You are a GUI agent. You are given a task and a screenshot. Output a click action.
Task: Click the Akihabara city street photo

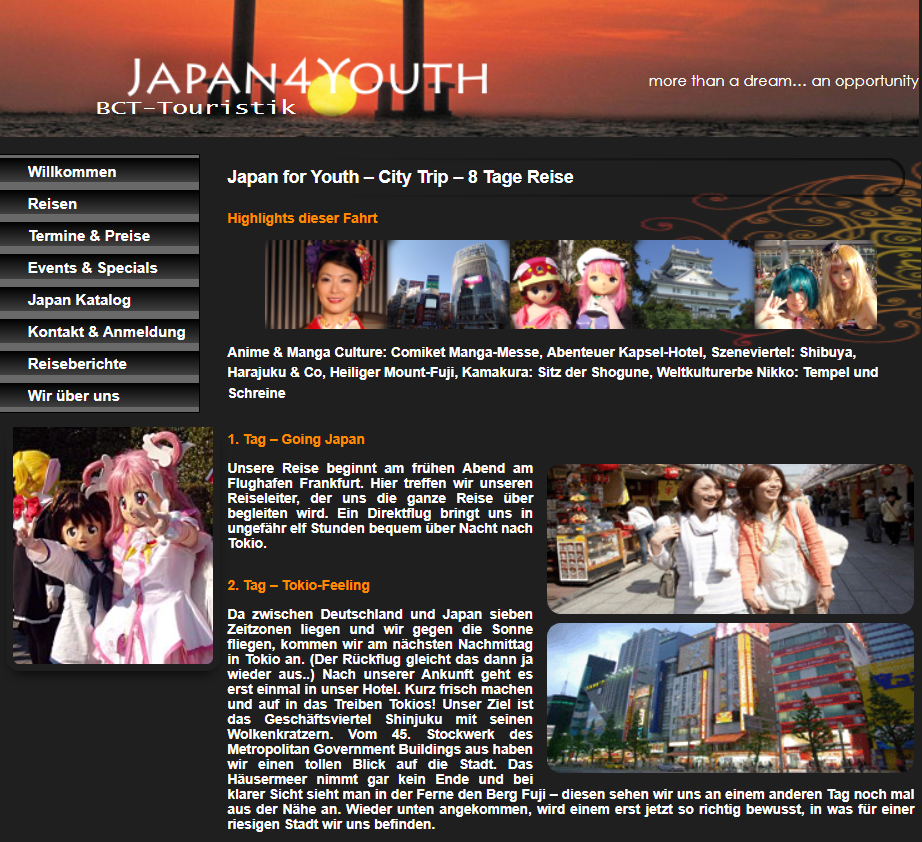click(730, 698)
